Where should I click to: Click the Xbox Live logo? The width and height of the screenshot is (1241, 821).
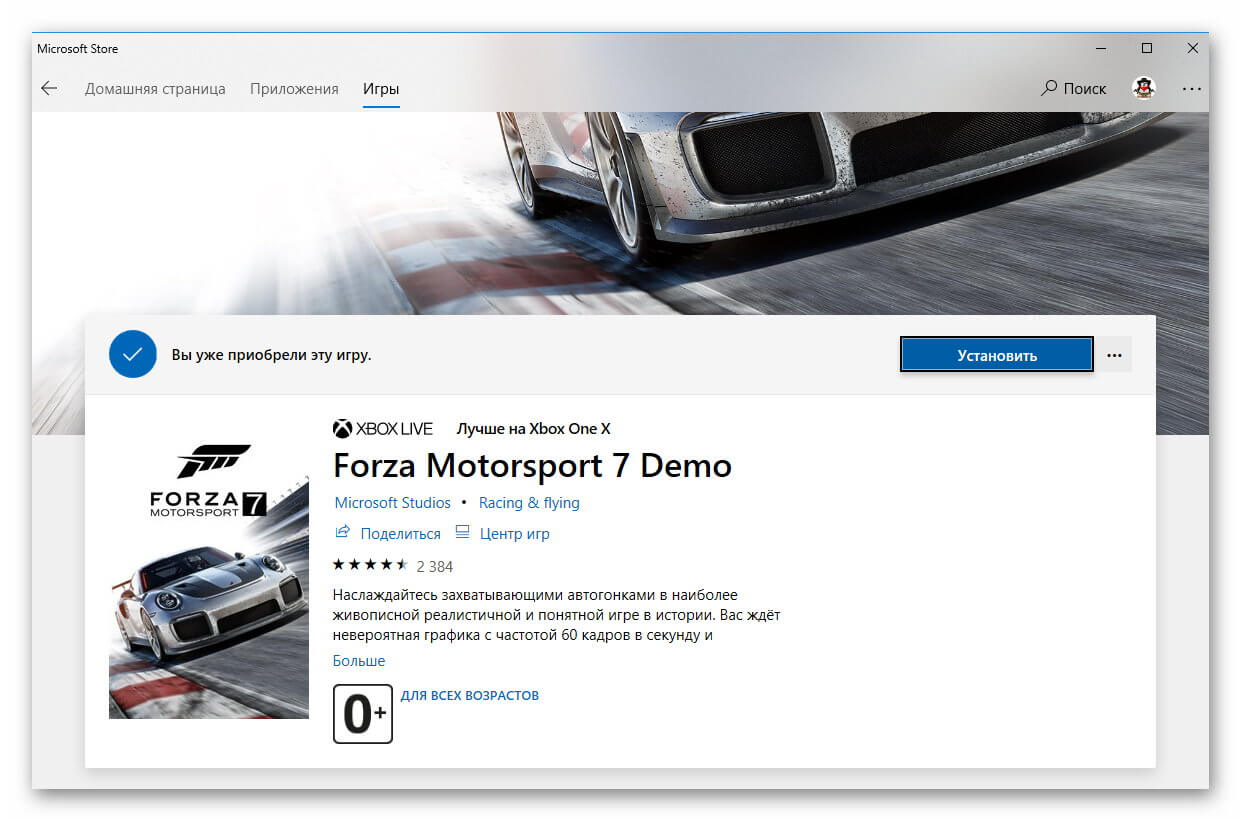[383, 429]
